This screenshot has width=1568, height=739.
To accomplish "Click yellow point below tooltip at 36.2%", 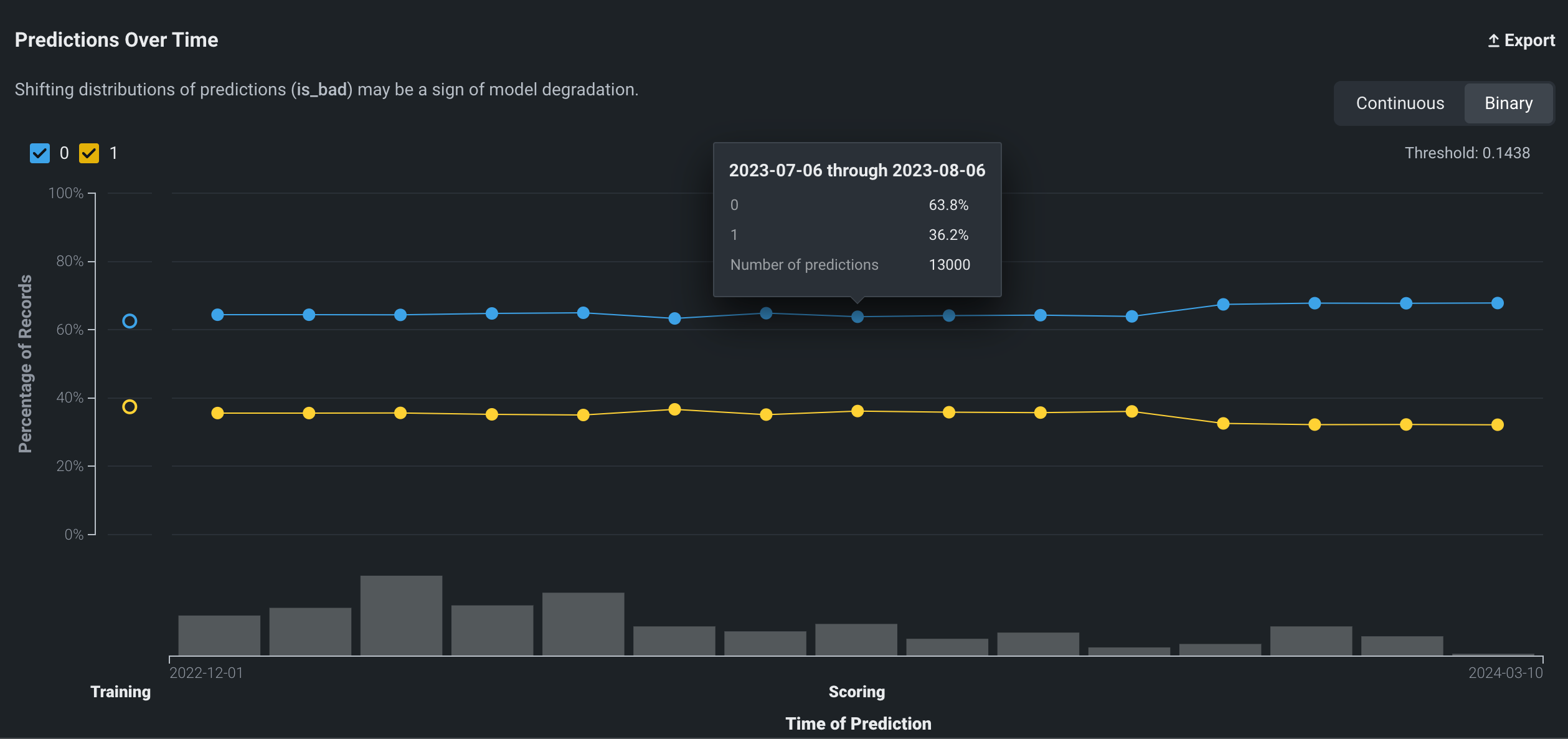I will (x=857, y=411).
